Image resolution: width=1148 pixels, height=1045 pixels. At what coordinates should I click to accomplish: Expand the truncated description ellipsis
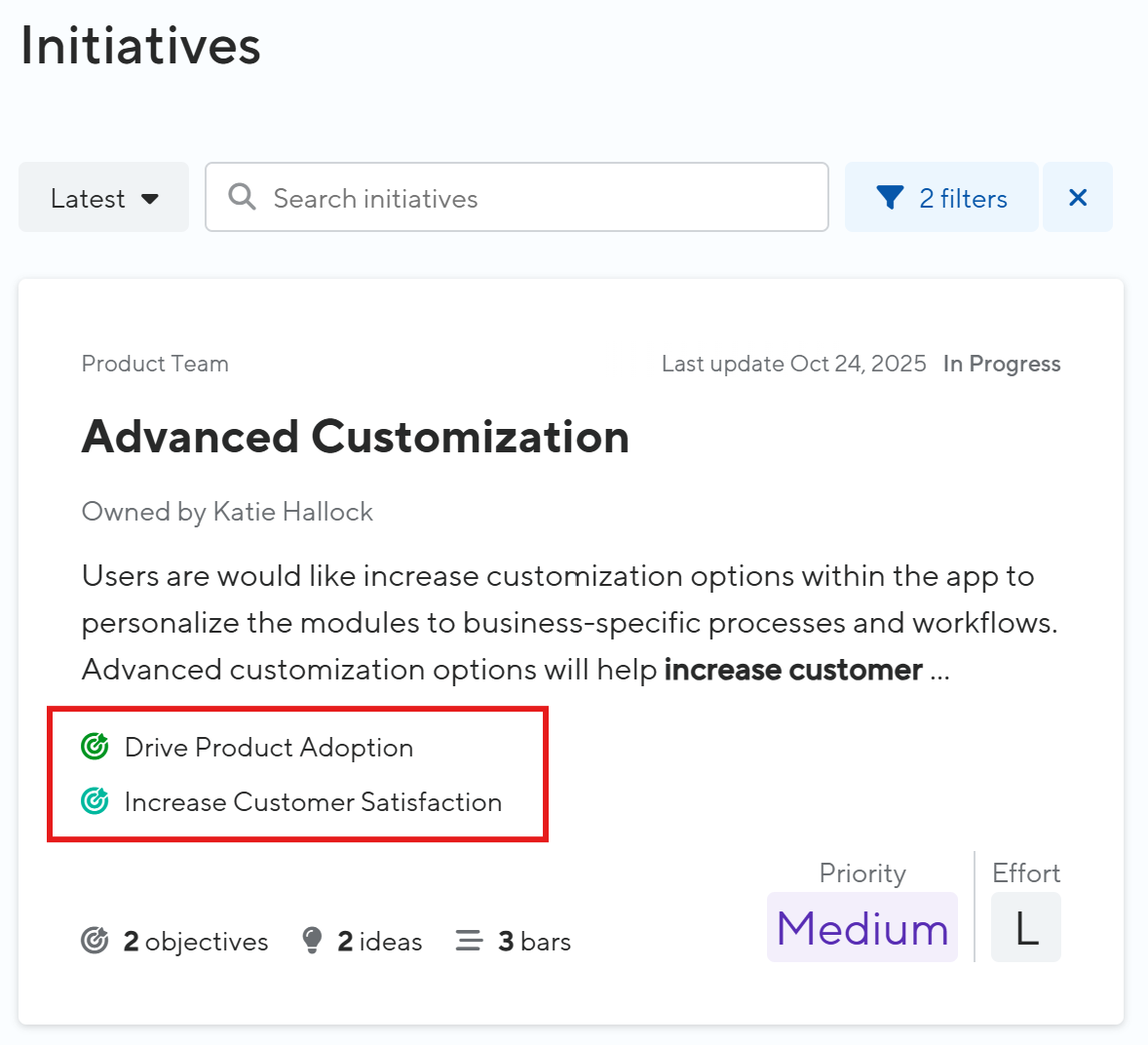pyautogui.click(x=939, y=672)
